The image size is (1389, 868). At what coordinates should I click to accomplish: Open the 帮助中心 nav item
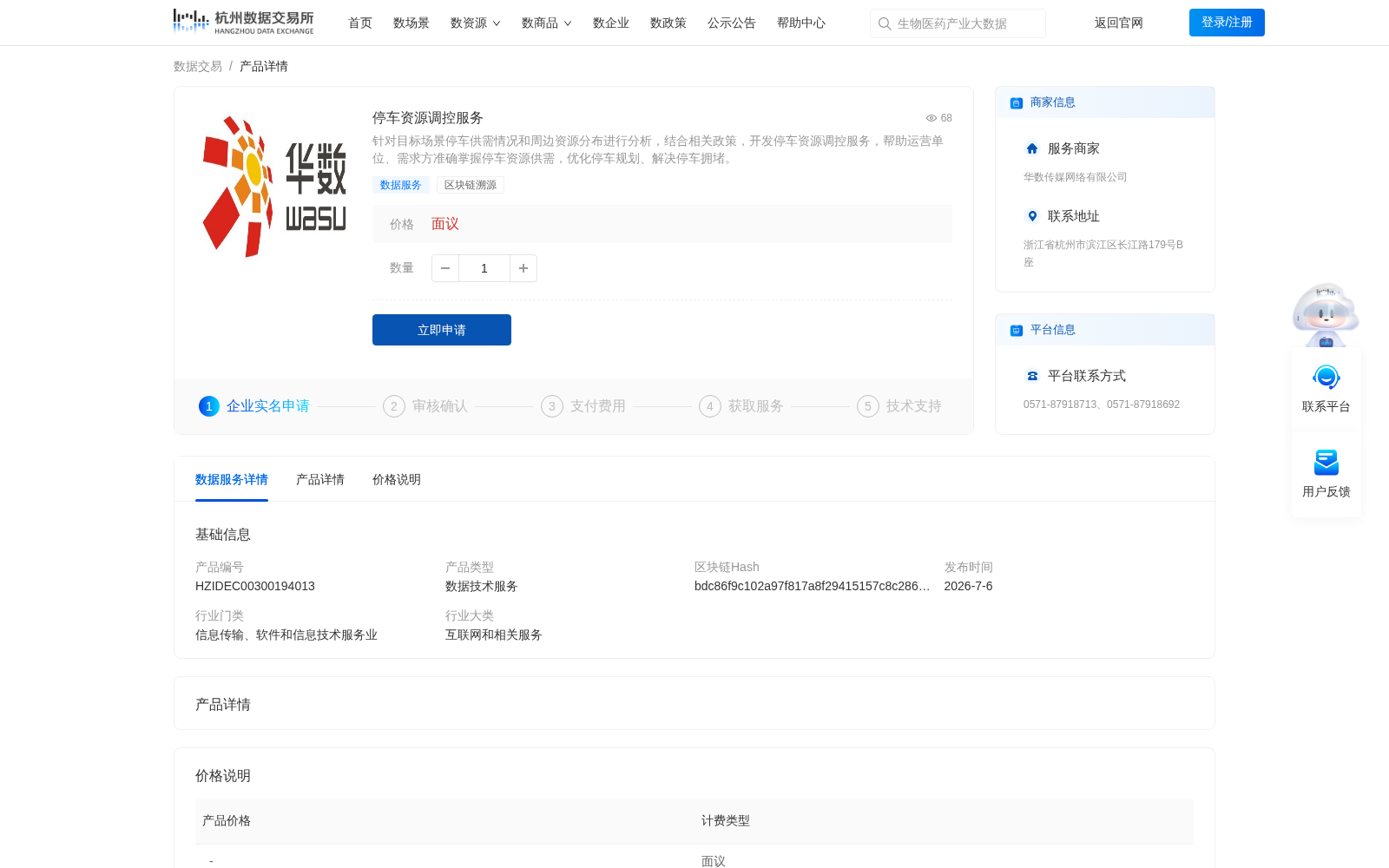[801, 23]
